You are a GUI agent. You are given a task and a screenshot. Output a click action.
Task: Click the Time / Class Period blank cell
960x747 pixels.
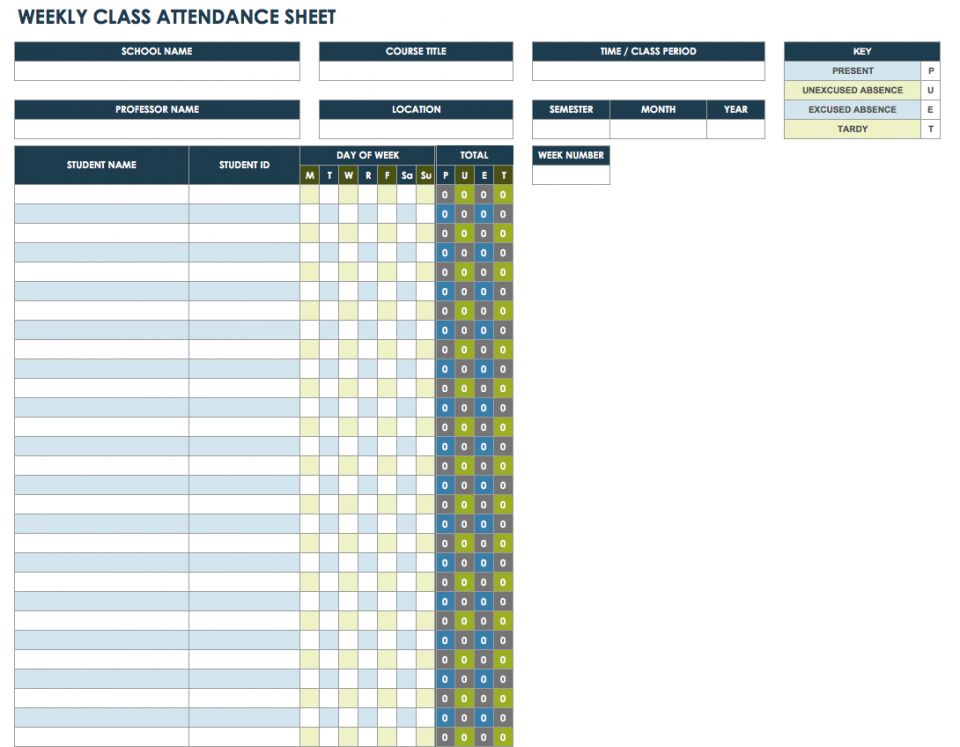(x=648, y=71)
